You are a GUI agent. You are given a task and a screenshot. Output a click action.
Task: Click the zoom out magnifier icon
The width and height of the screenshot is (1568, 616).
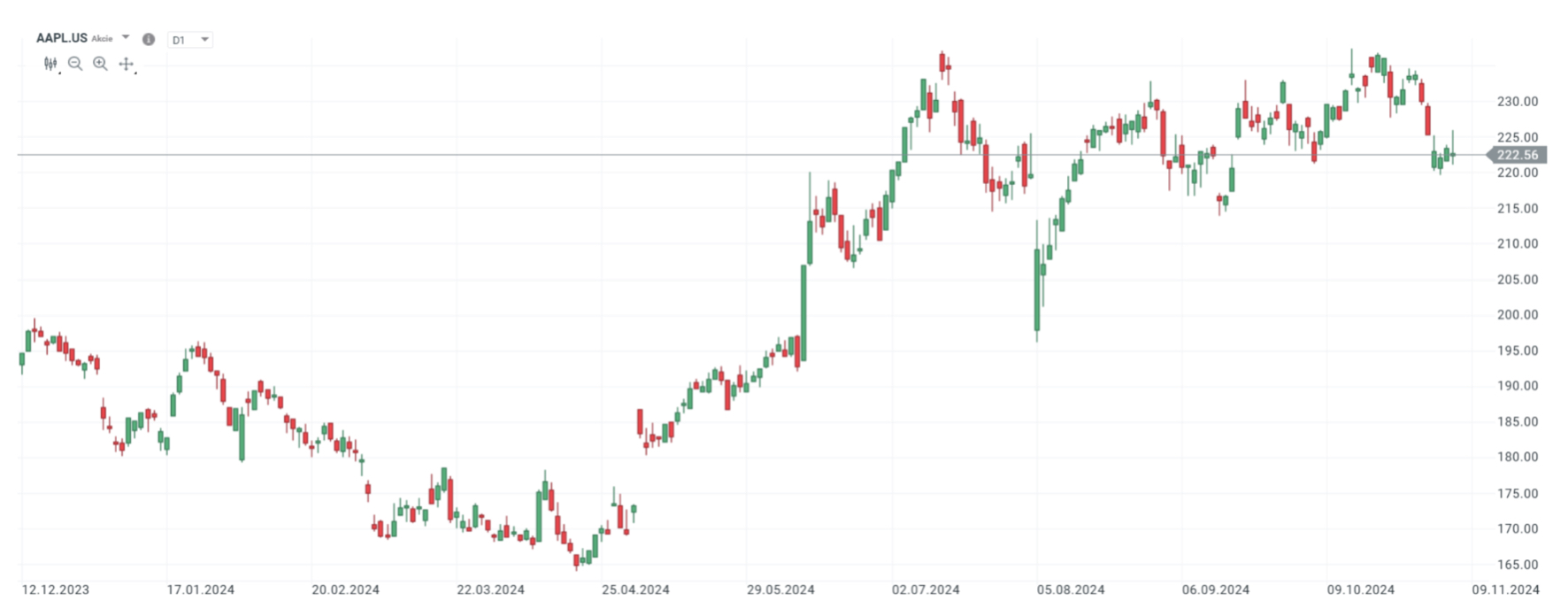pyautogui.click(x=75, y=64)
